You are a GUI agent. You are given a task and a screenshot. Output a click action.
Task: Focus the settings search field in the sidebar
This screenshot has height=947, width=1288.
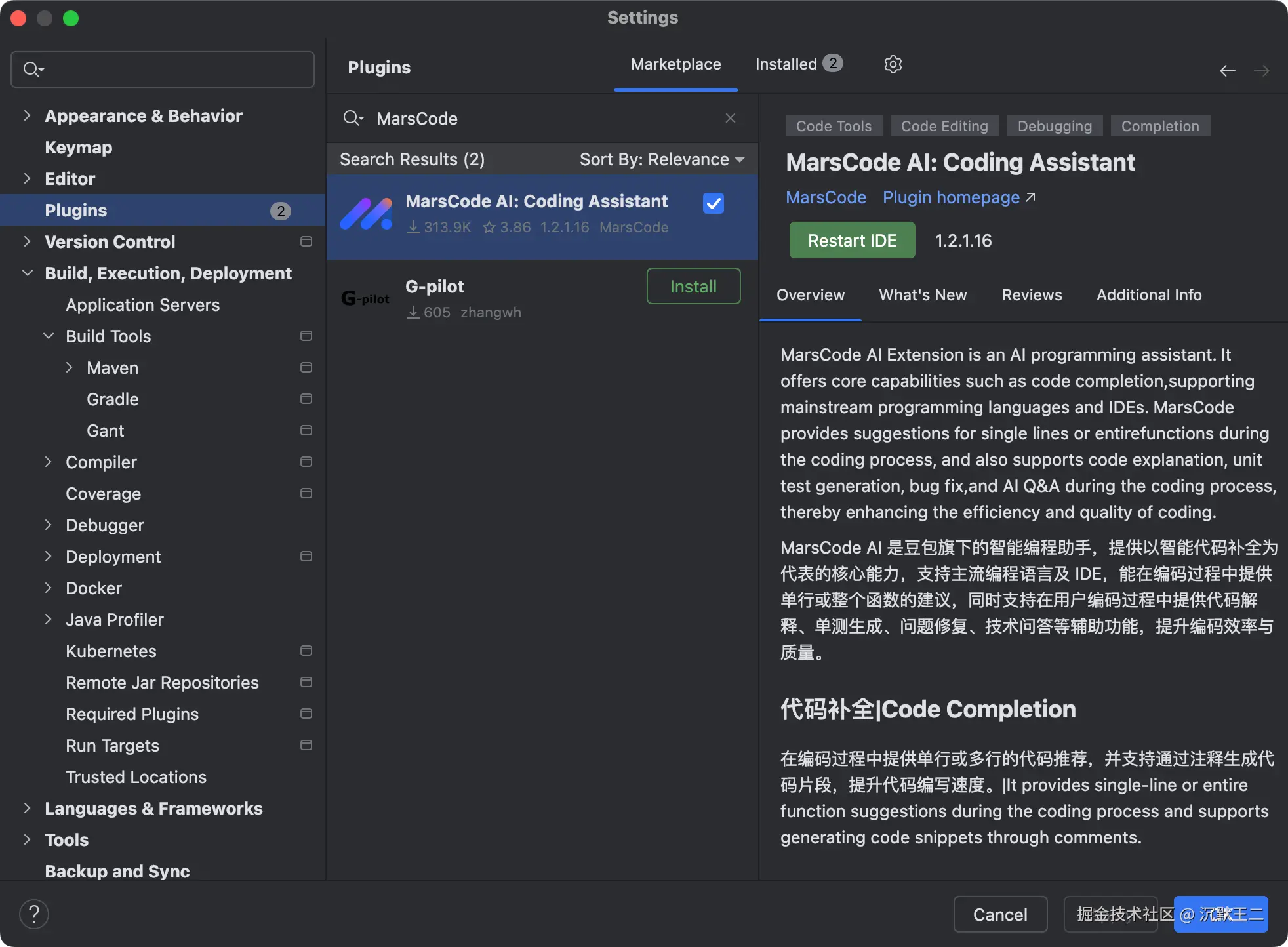coord(163,70)
